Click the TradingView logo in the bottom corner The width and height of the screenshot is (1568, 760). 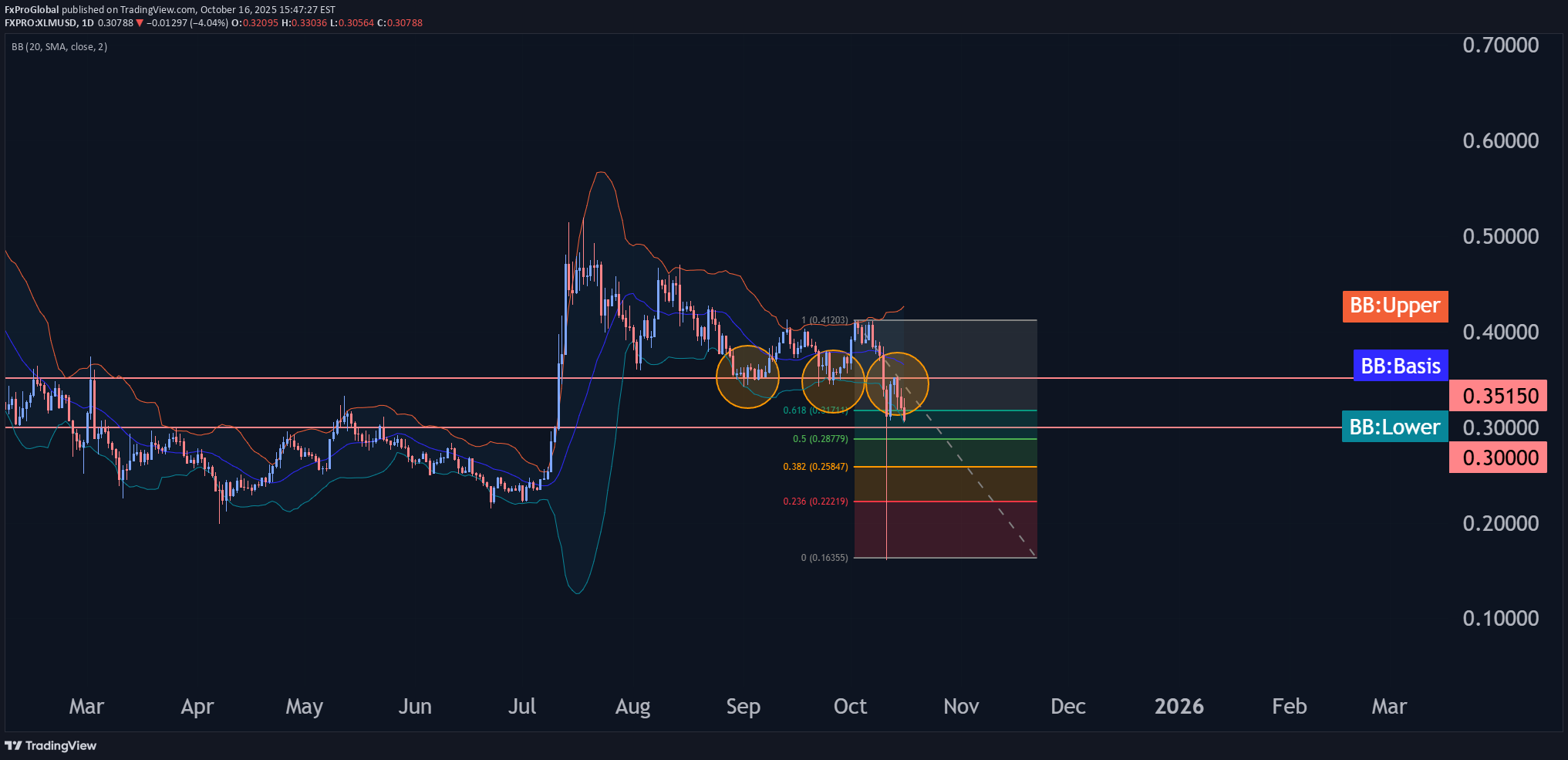click(51, 745)
